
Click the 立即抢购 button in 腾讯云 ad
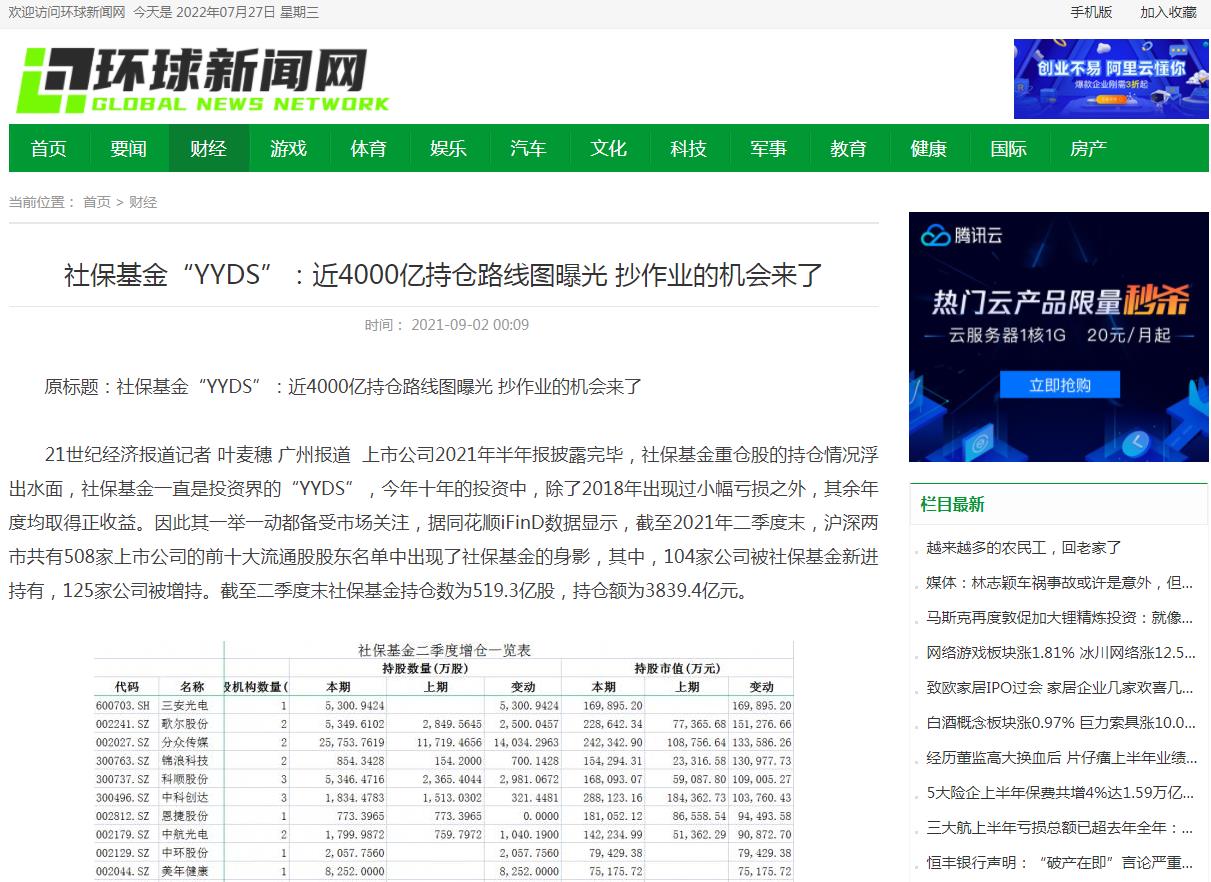(x=1060, y=385)
